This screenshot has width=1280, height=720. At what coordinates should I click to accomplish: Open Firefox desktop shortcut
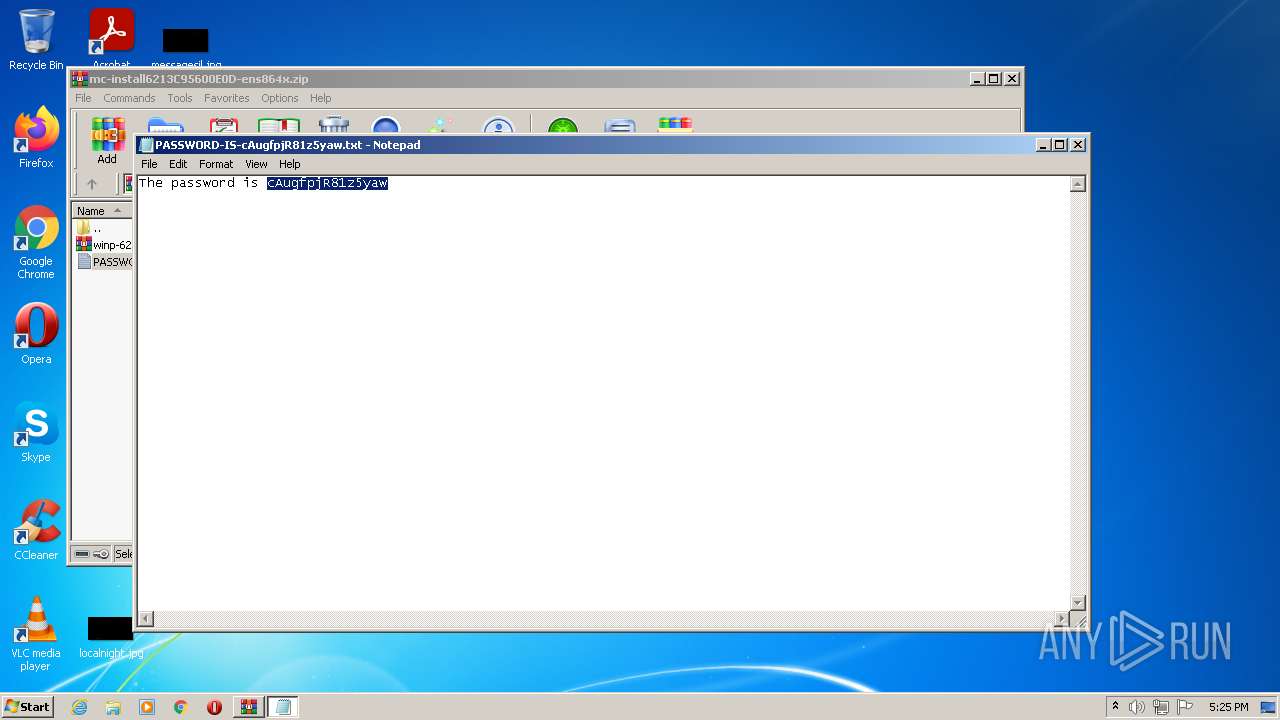[36, 138]
